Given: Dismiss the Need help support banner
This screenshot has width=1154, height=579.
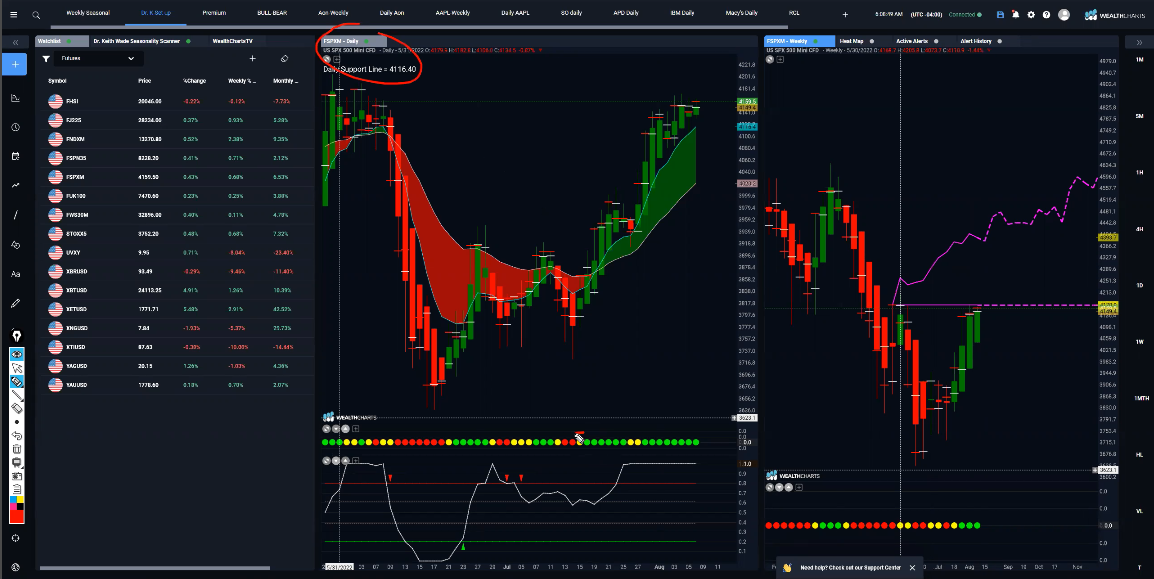Looking at the screenshot, I should (x=912, y=568).
